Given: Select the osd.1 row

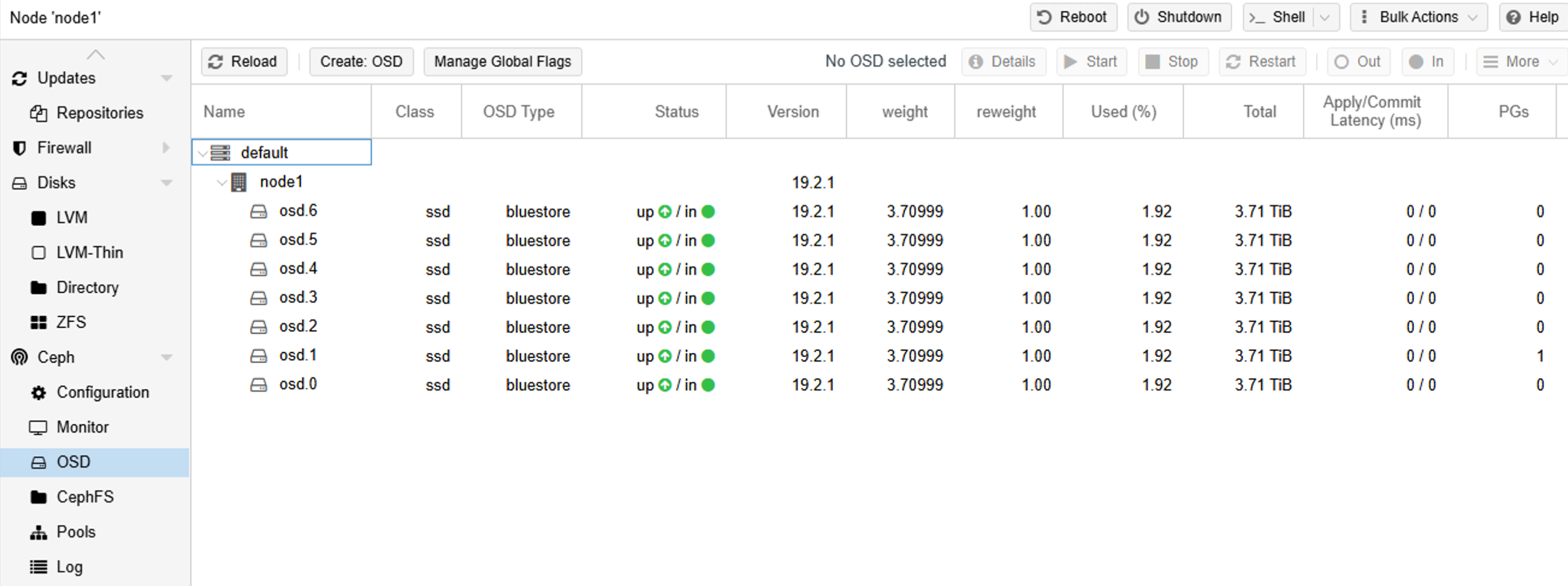Looking at the screenshot, I should (x=880, y=356).
